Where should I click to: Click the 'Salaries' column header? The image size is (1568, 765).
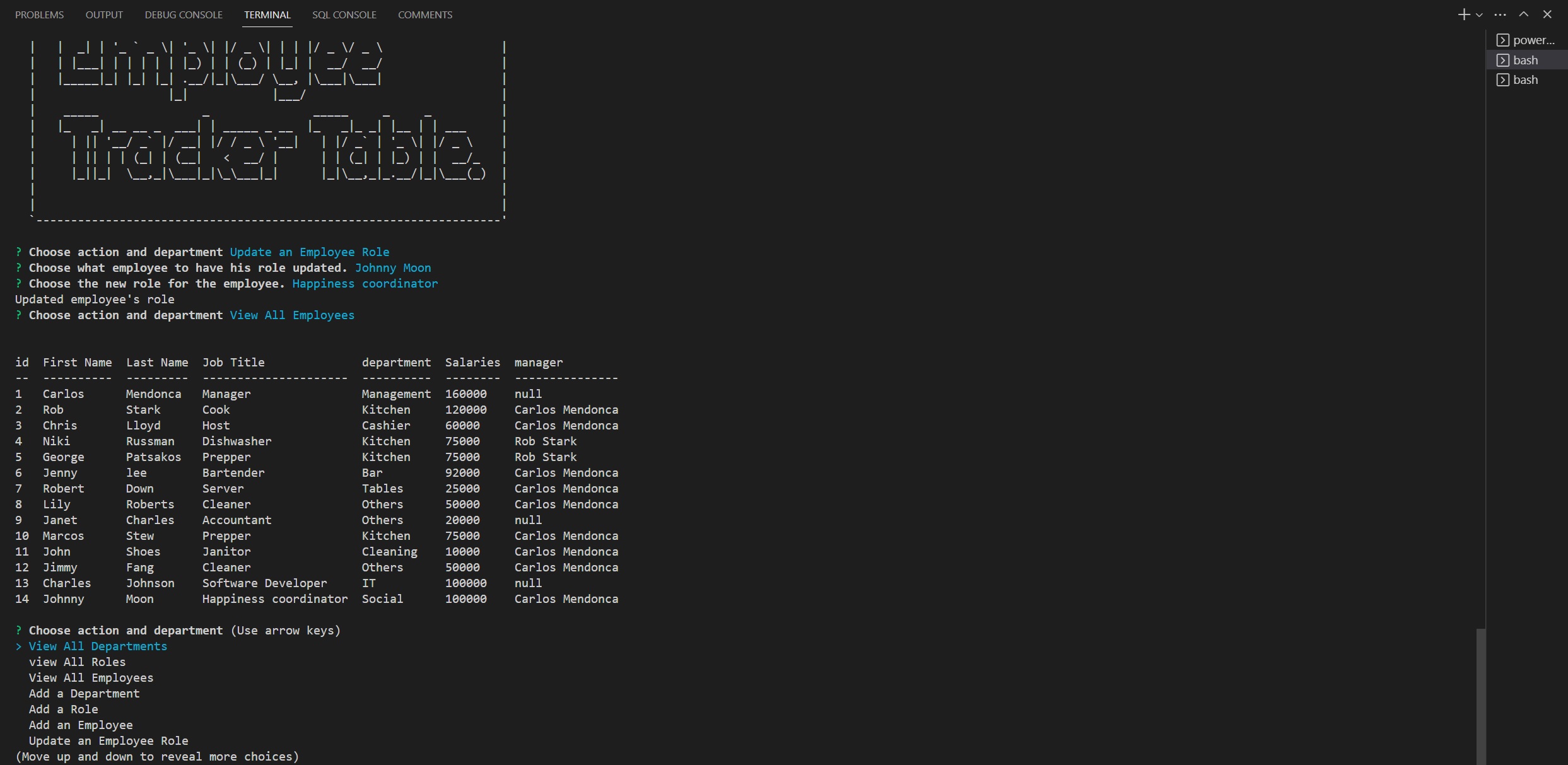point(472,363)
